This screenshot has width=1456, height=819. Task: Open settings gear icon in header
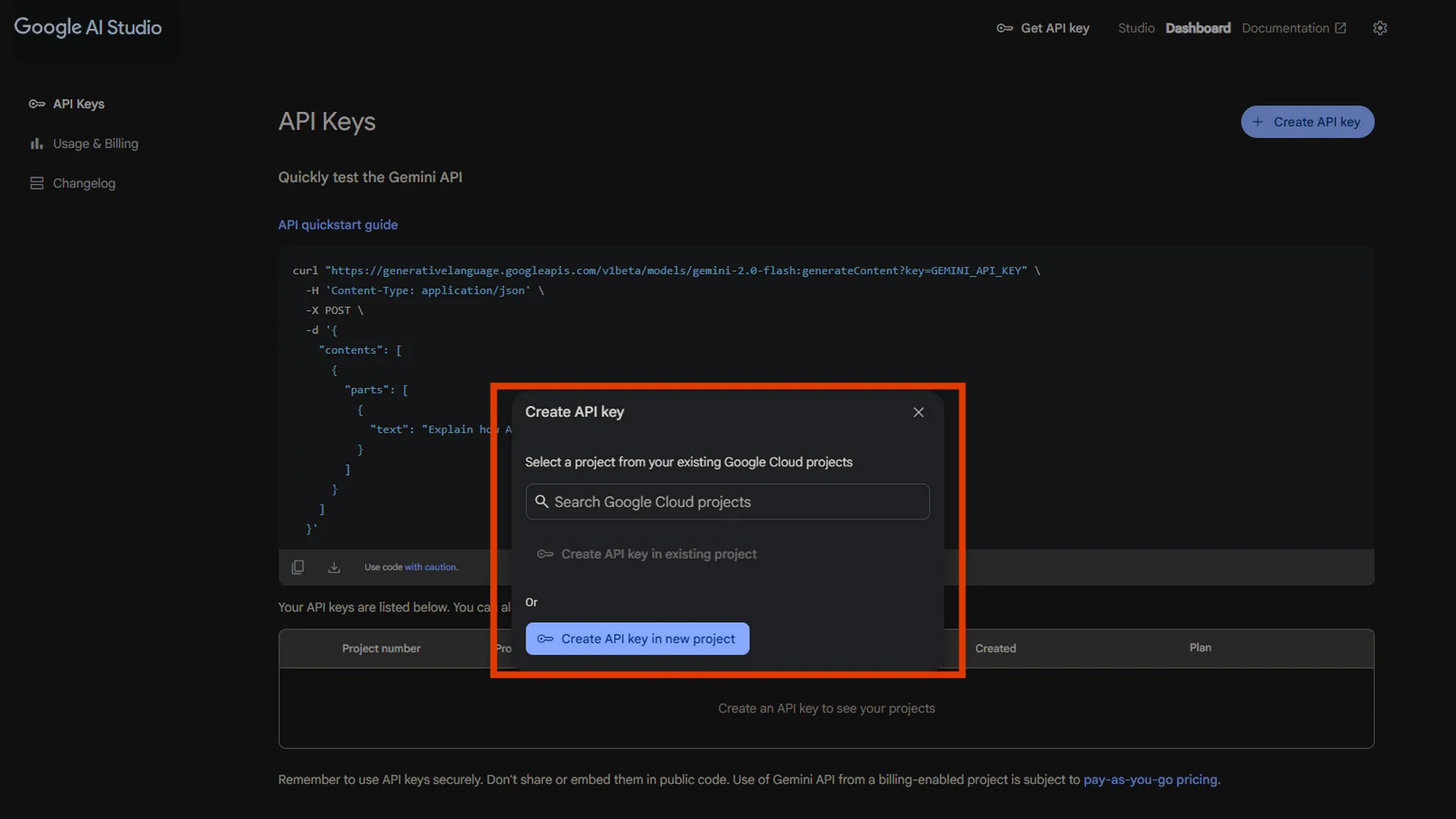1379,28
